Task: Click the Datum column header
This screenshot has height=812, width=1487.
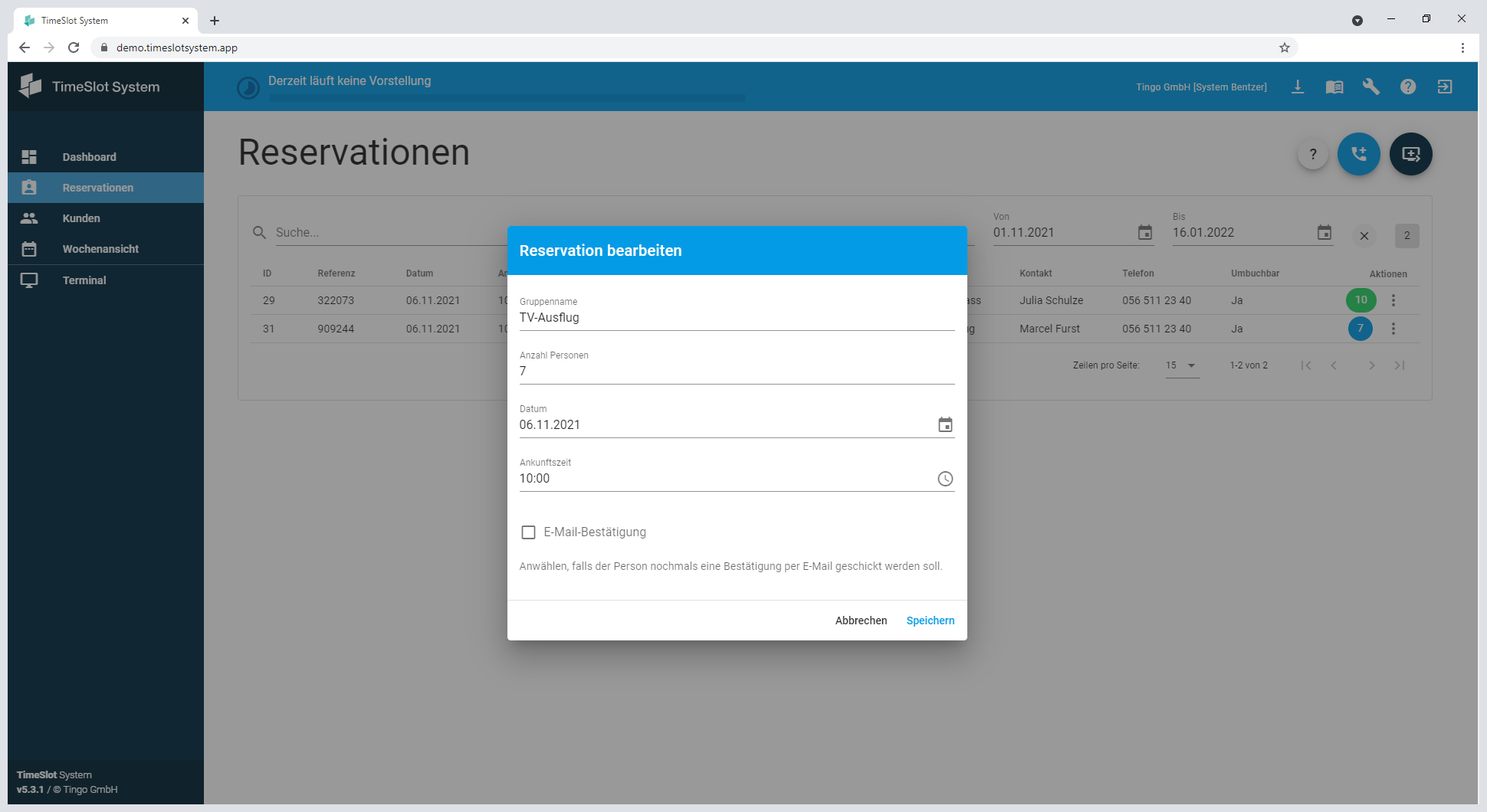Action: [420, 273]
